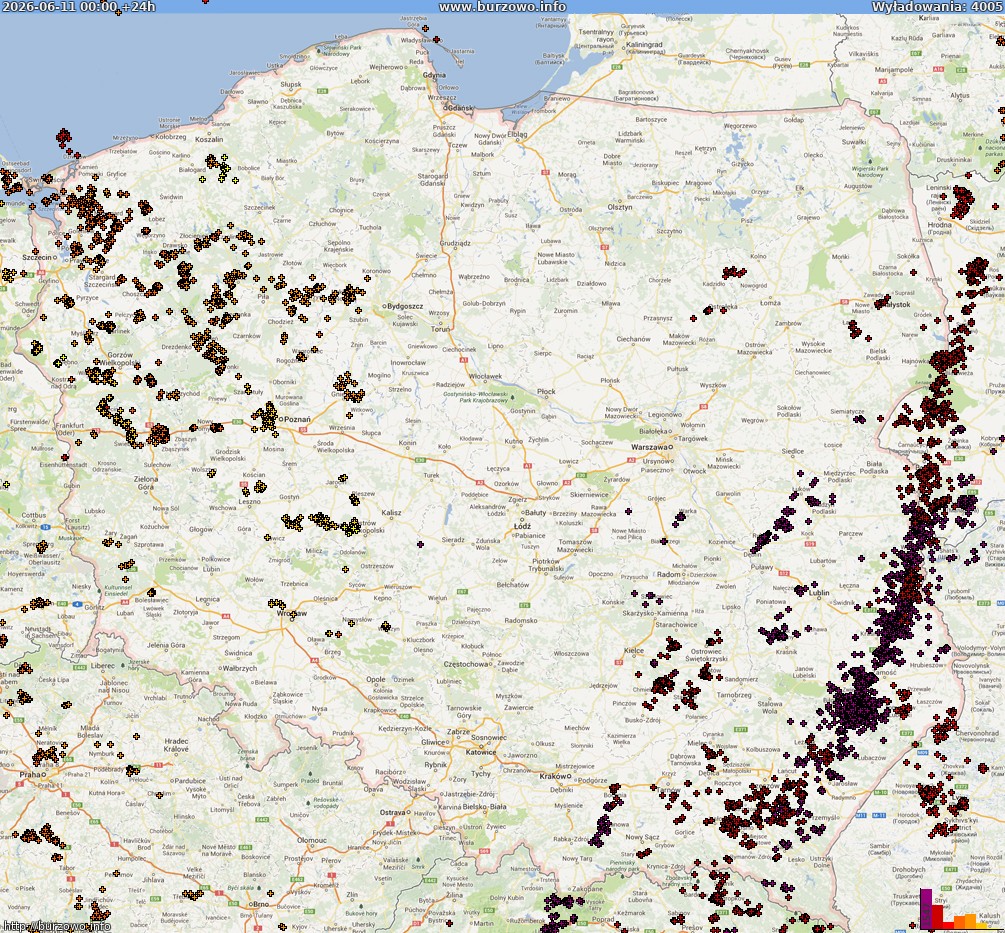Screen dimensions: 1005x933
Task: Click the Gliwice city label
Action: 435,742
